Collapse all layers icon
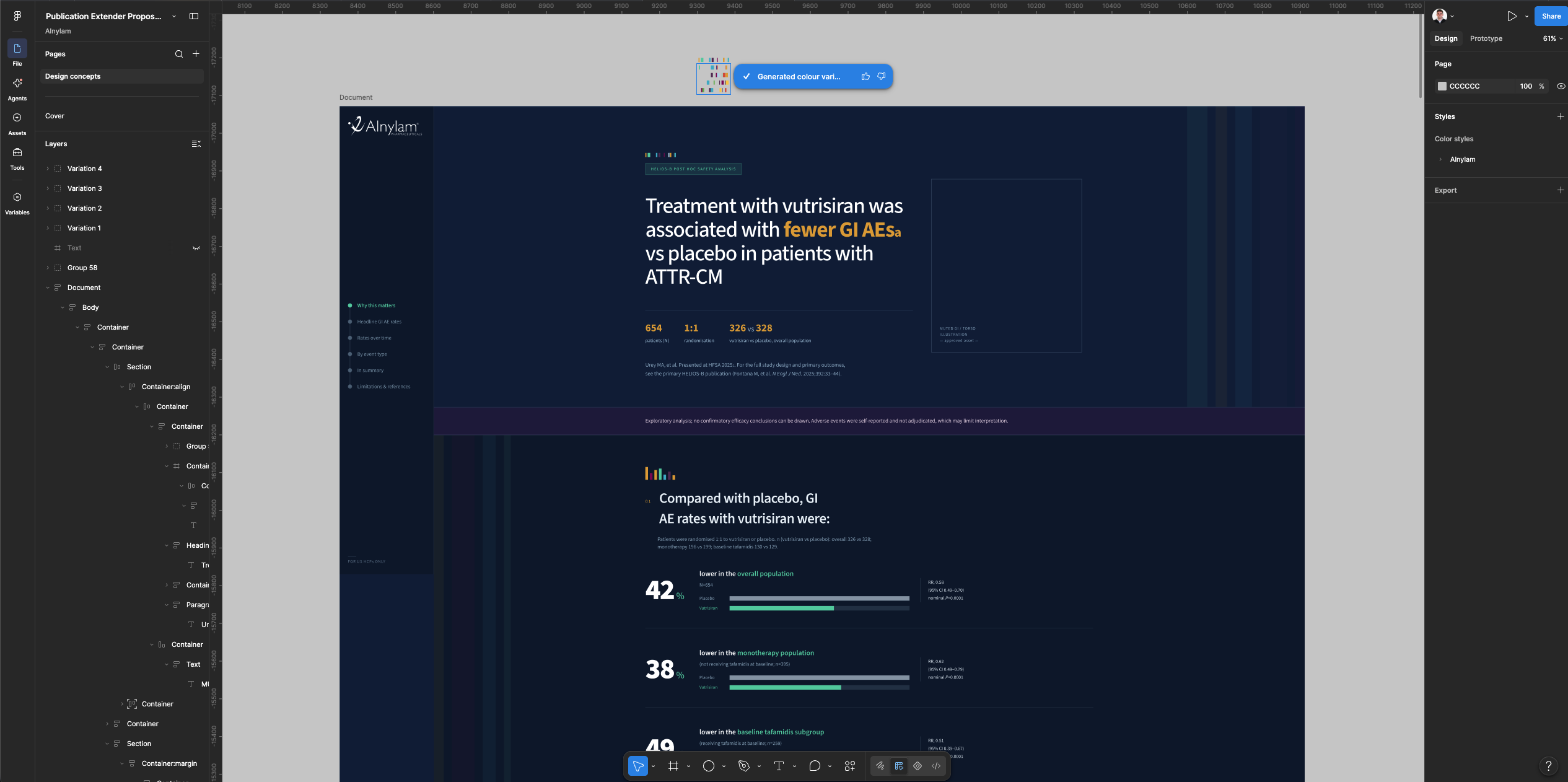 pos(196,144)
